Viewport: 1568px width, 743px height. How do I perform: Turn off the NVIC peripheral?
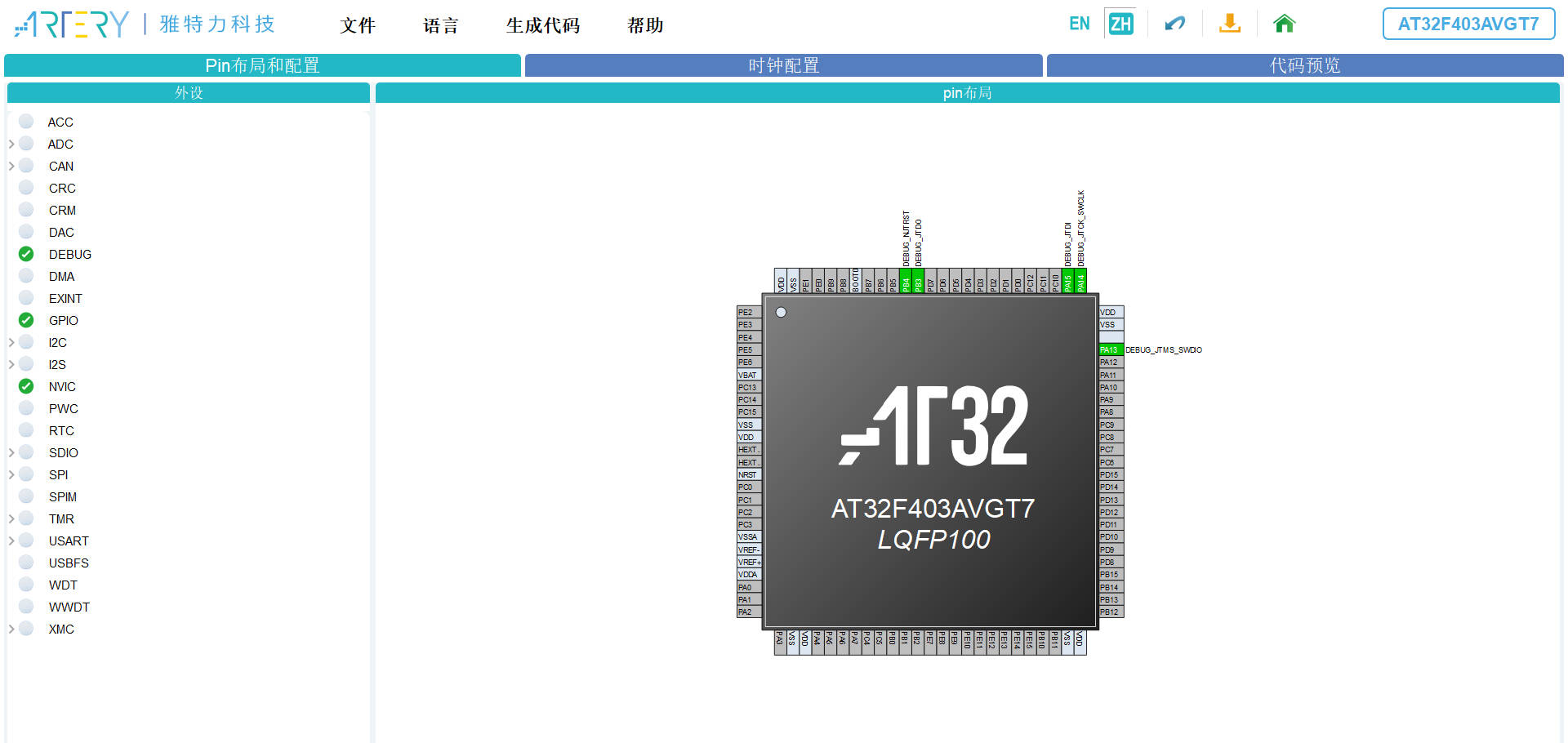coord(25,386)
